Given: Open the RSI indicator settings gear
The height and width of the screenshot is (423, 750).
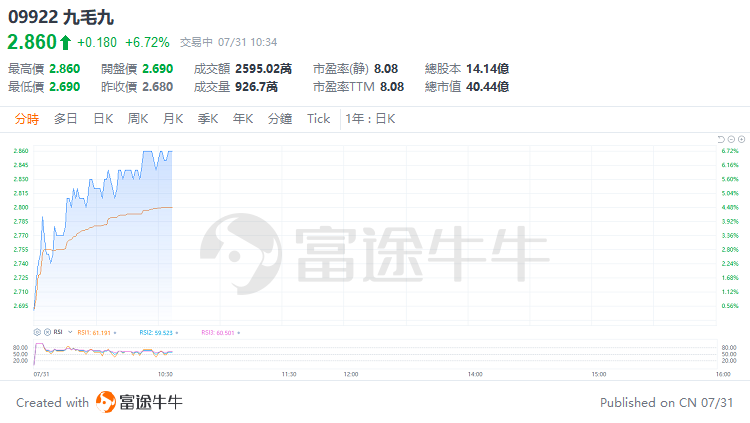Looking at the screenshot, I should [37, 332].
